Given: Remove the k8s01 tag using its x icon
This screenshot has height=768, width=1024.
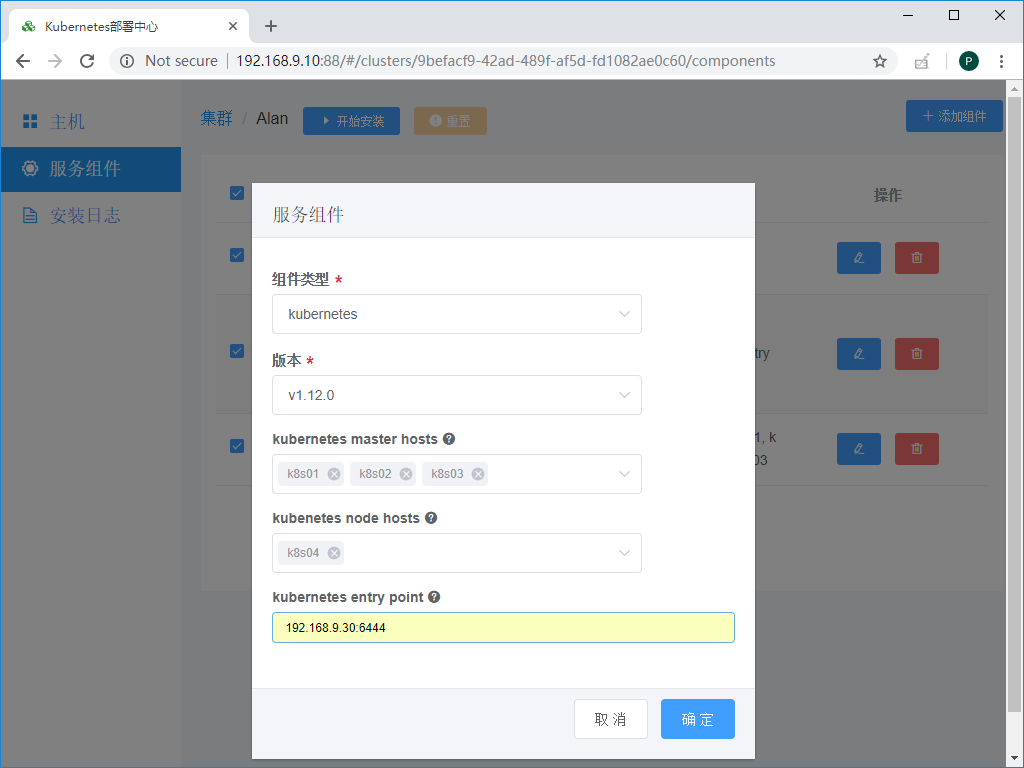Looking at the screenshot, I should tap(333, 473).
